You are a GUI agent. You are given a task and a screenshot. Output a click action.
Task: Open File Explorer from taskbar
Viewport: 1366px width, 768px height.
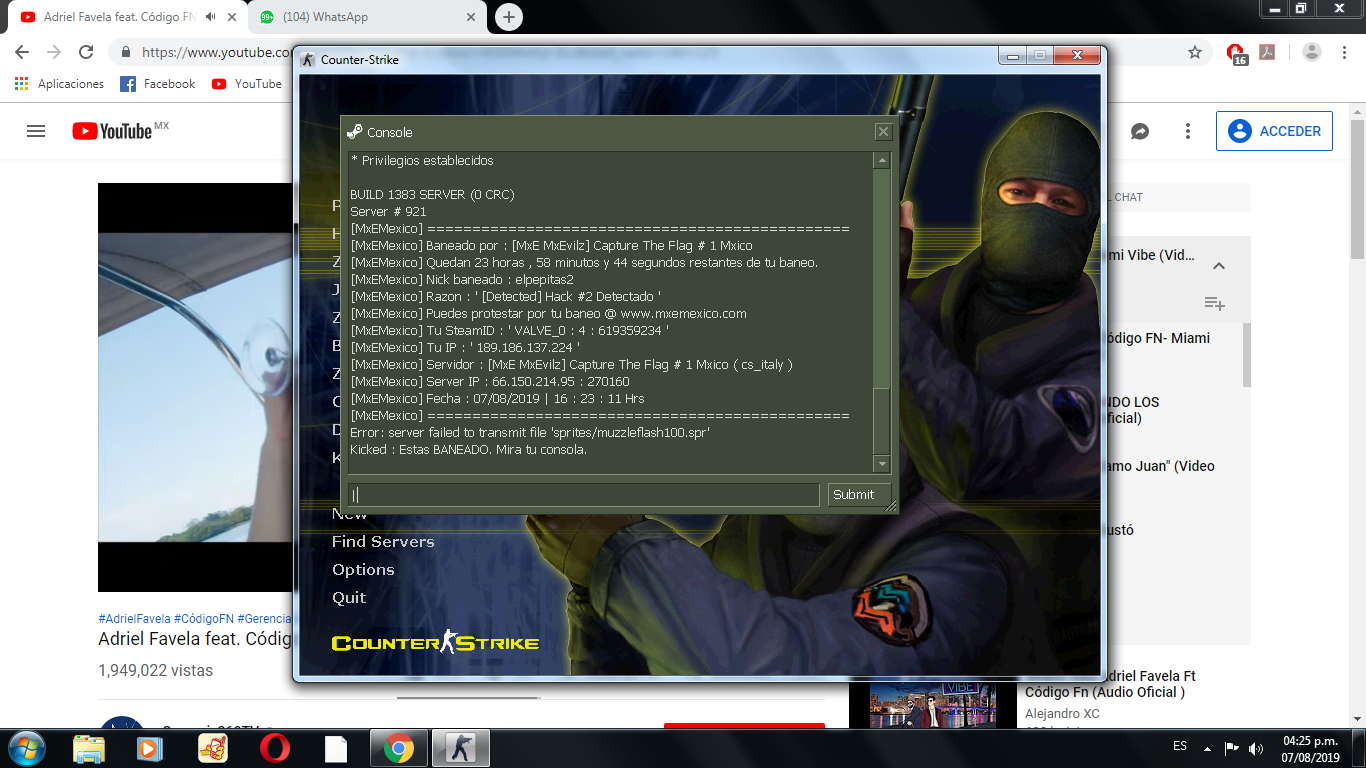89,748
